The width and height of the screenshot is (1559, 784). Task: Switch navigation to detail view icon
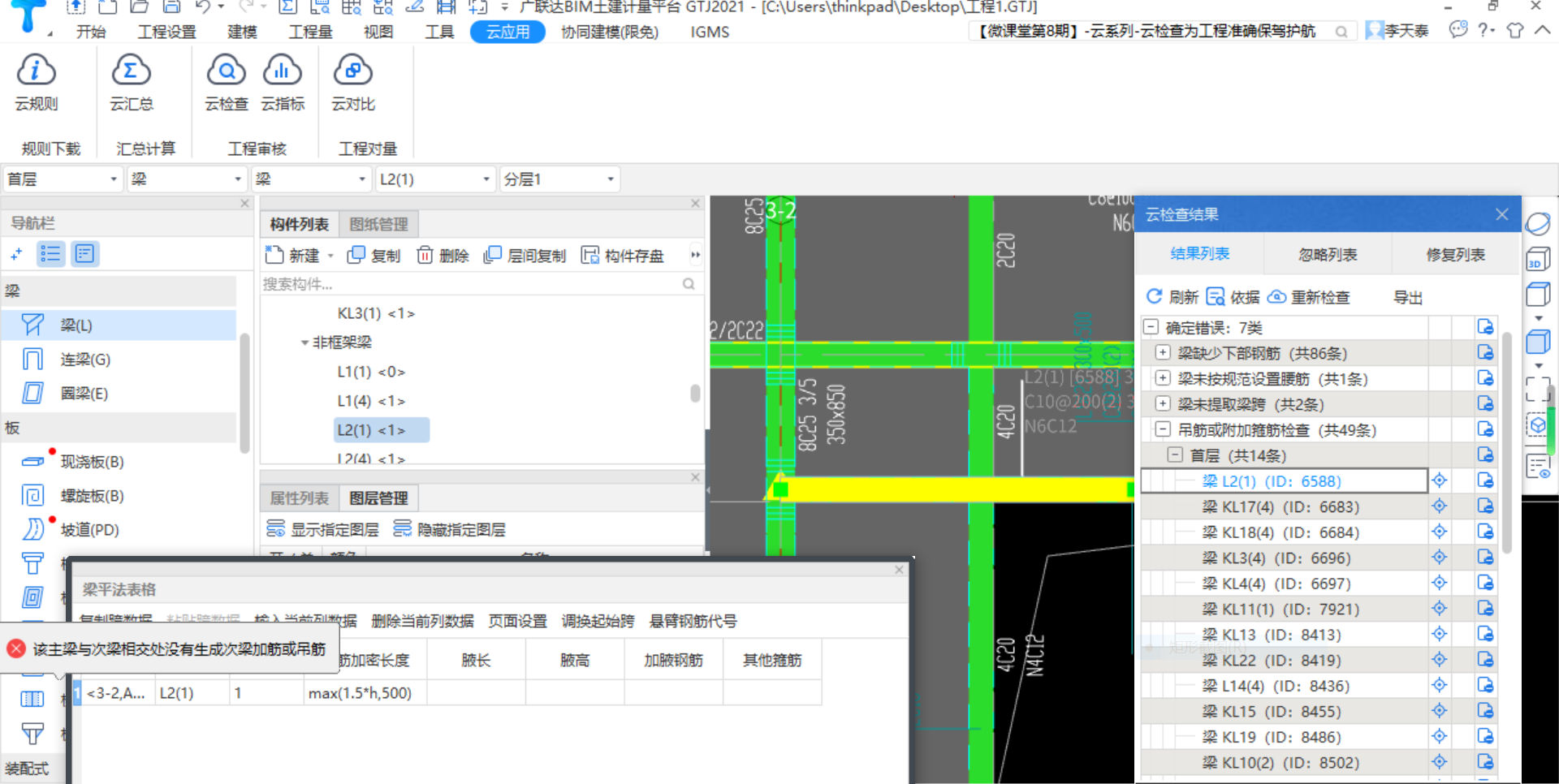84,254
